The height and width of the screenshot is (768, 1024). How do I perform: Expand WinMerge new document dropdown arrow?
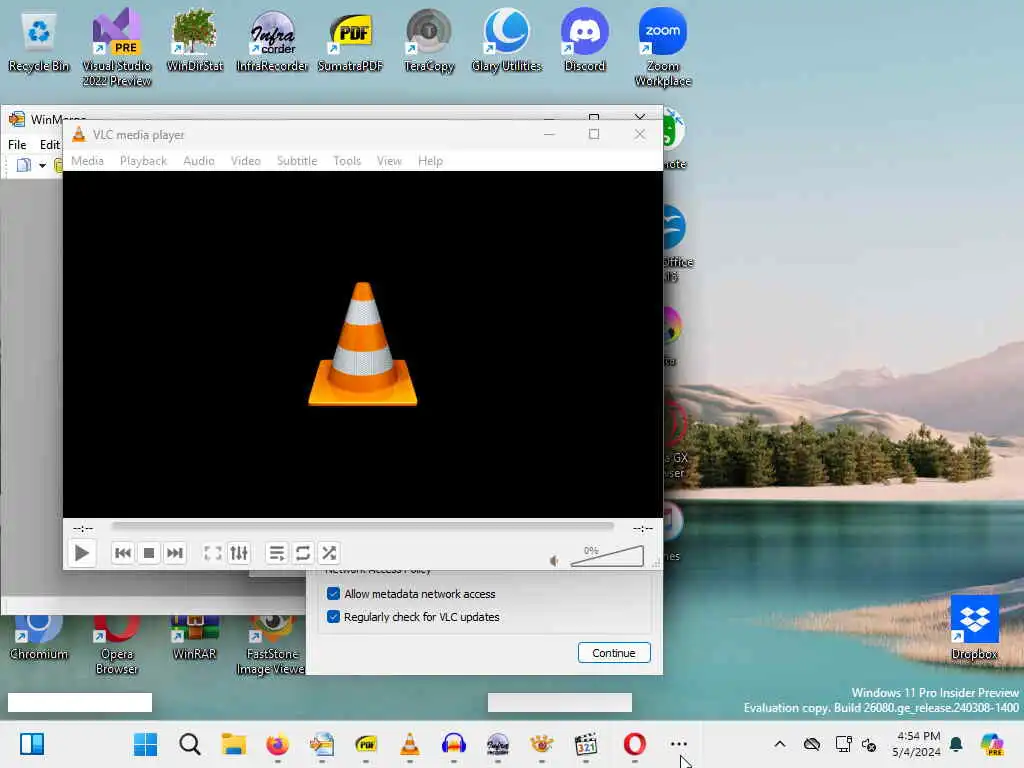pyautogui.click(x=42, y=165)
